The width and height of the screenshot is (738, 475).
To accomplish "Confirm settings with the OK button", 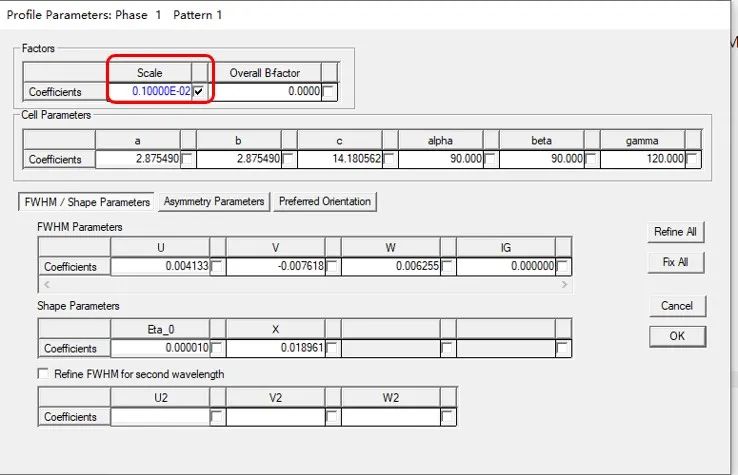I will click(x=676, y=336).
